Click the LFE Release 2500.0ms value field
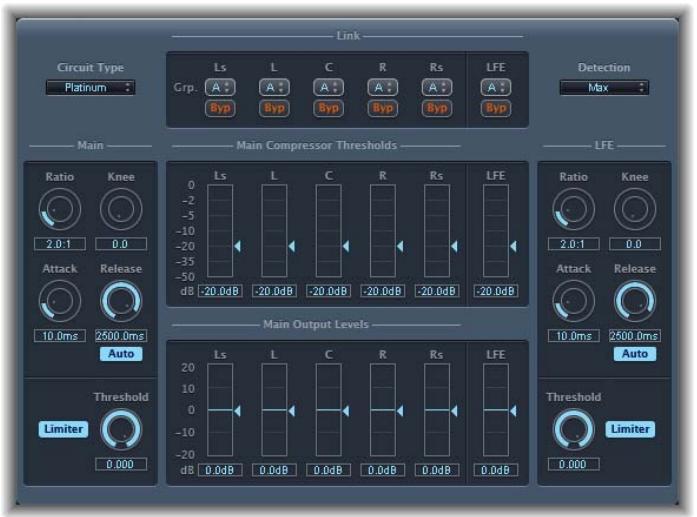697x517 pixels. click(x=635, y=336)
